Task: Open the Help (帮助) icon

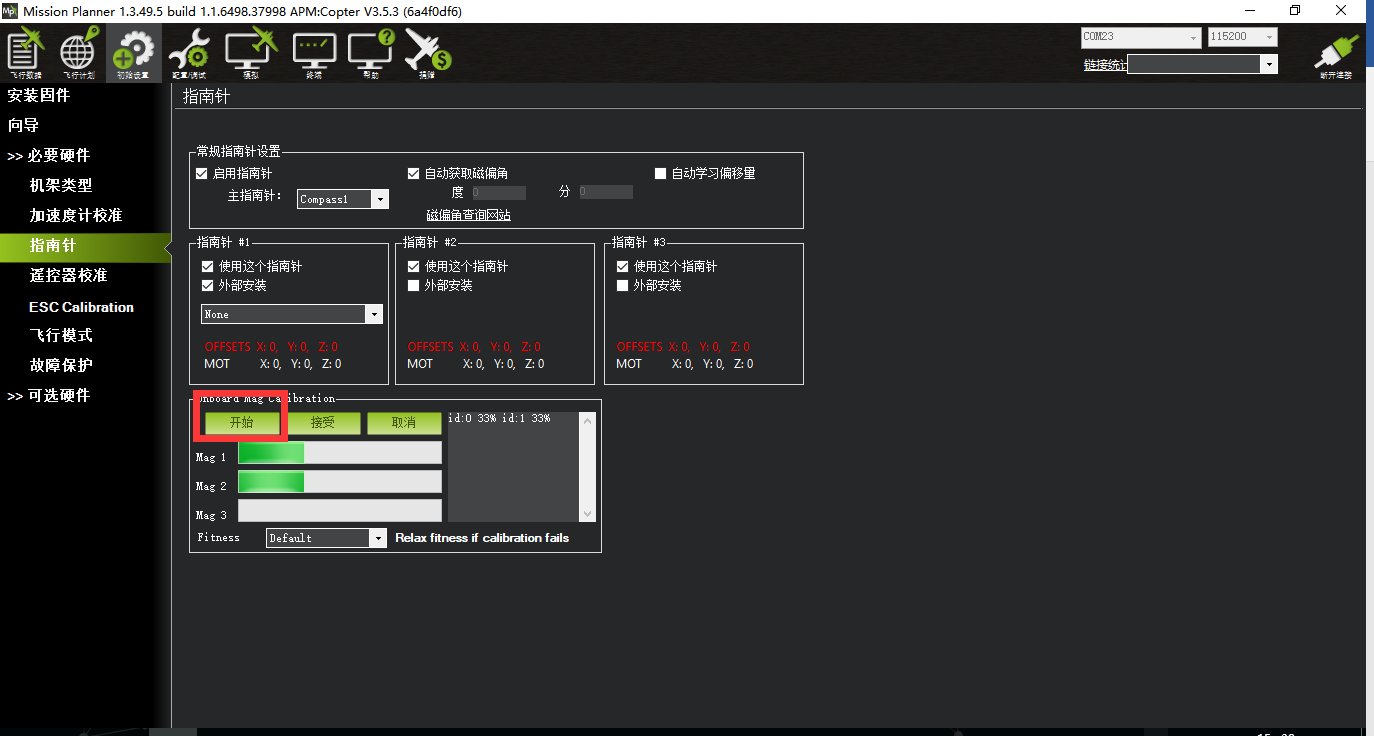Action: pyautogui.click(x=371, y=54)
